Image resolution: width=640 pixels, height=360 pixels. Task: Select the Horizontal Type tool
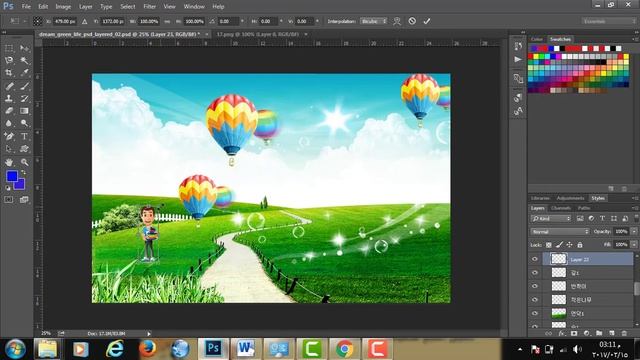coord(24,136)
